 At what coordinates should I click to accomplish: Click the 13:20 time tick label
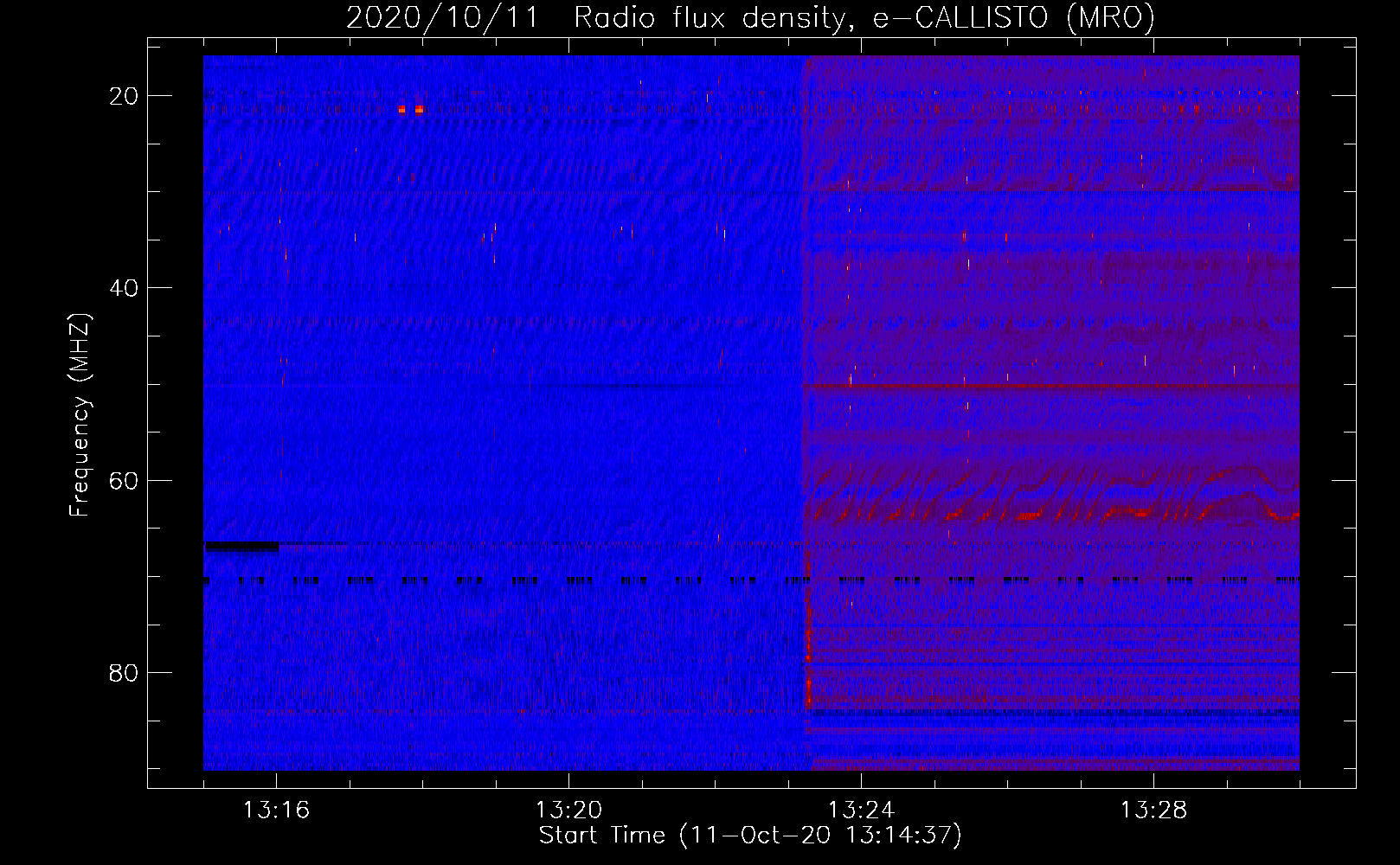[568, 811]
